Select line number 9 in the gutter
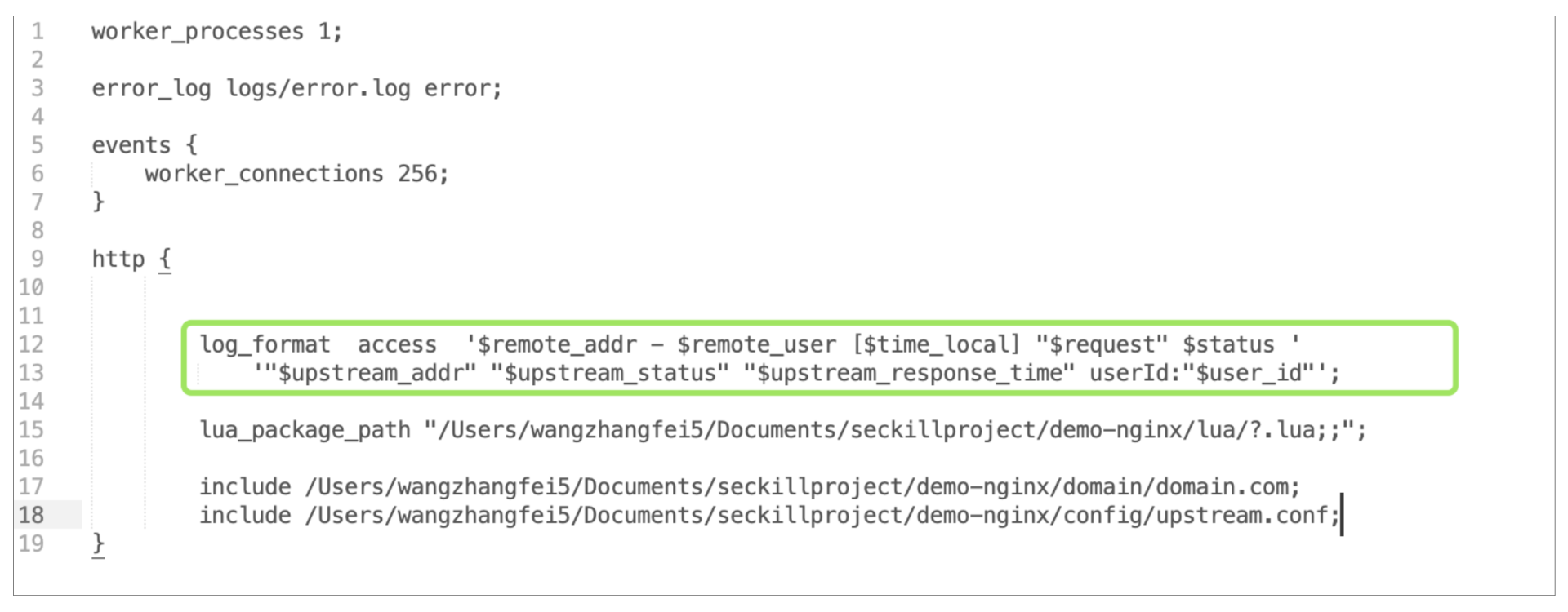The width and height of the screenshot is (1568, 612). [38, 259]
